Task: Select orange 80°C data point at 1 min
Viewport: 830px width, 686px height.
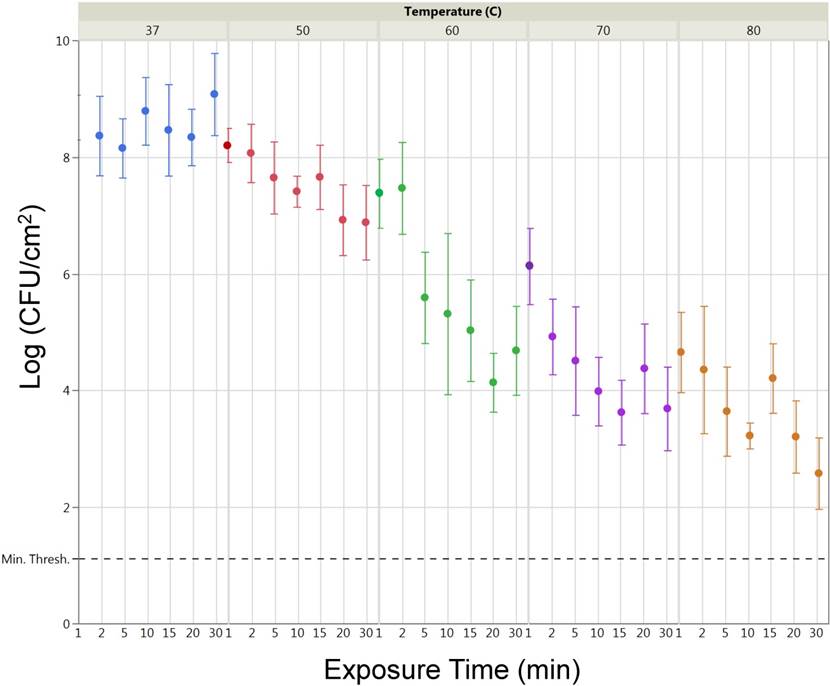Action: [x=681, y=352]
